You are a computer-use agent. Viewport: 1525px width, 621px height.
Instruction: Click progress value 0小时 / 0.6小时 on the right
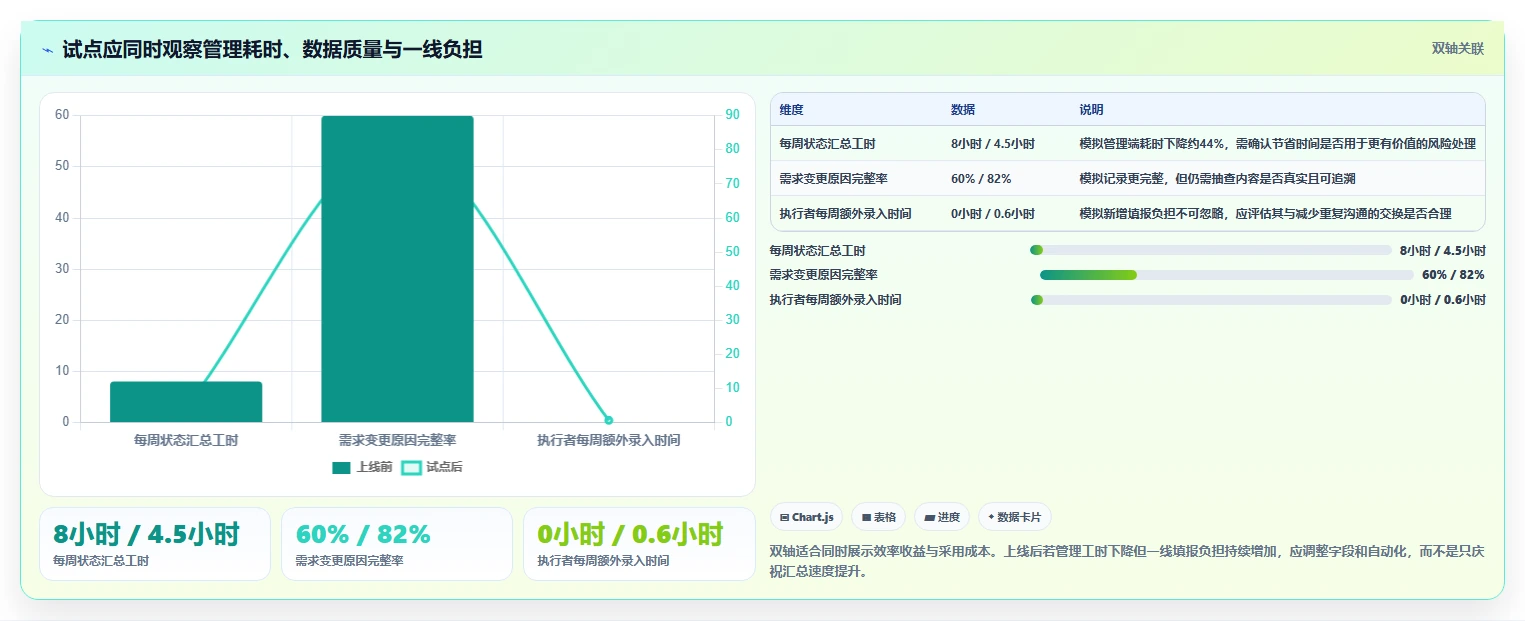point(1443,300)
